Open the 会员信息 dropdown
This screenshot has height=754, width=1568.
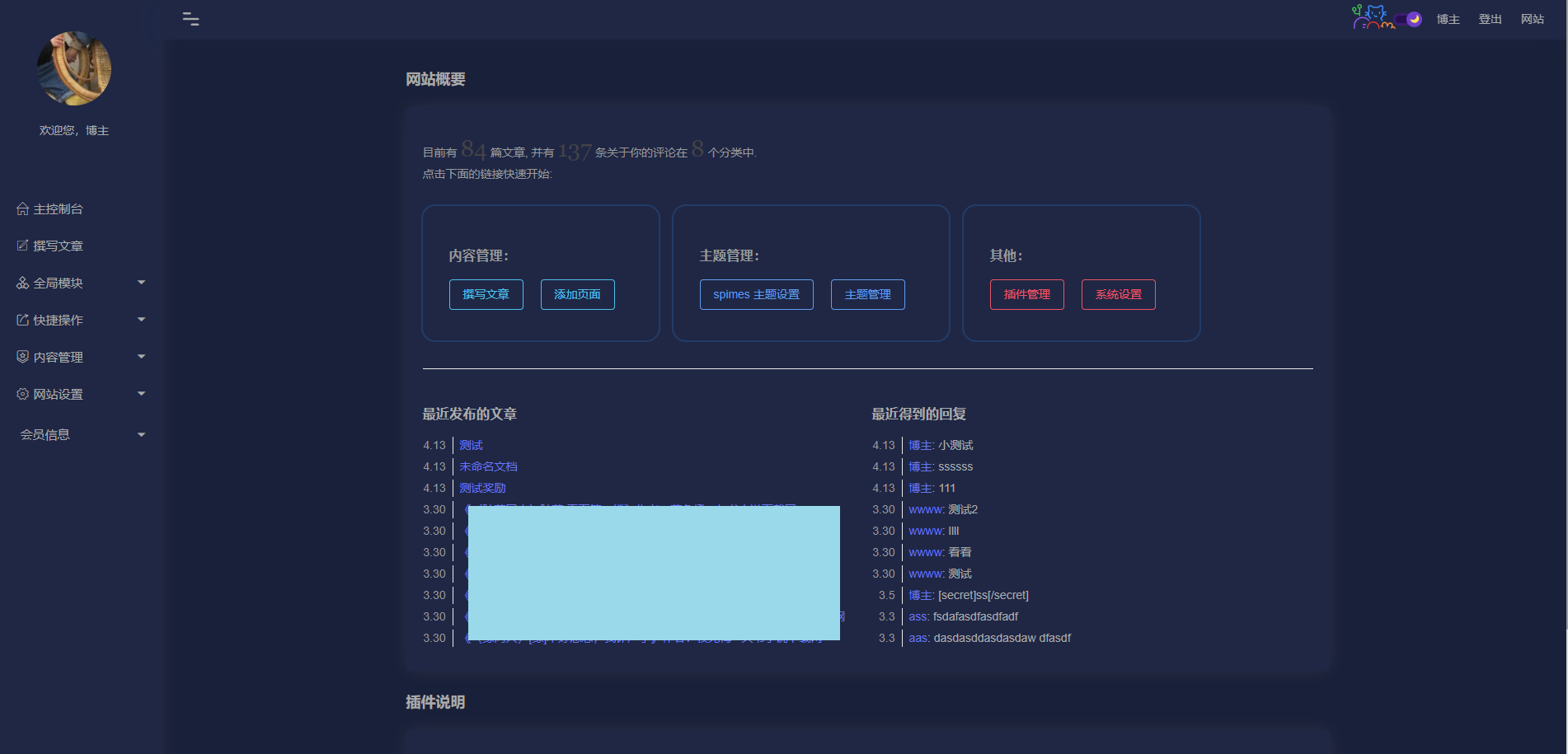pos(141,434)
